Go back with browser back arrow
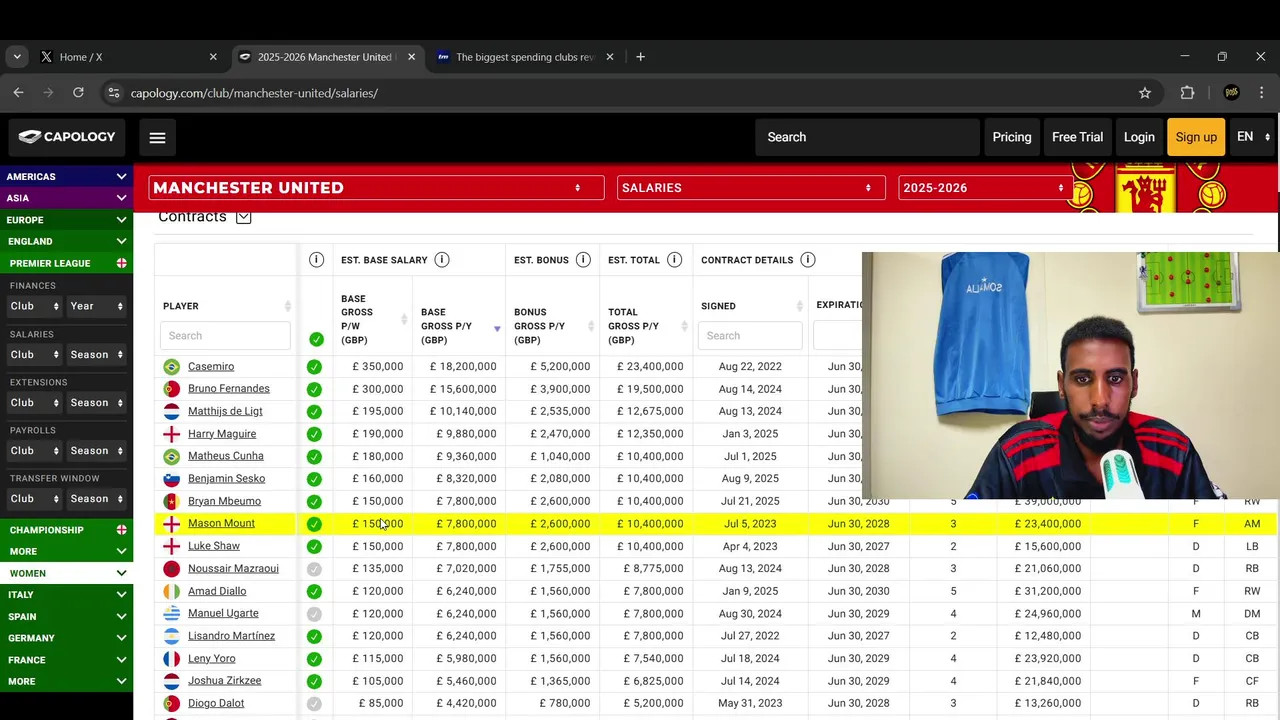Image resolution: width=1280 pixels, height=720 pixels. click(18, 93)
